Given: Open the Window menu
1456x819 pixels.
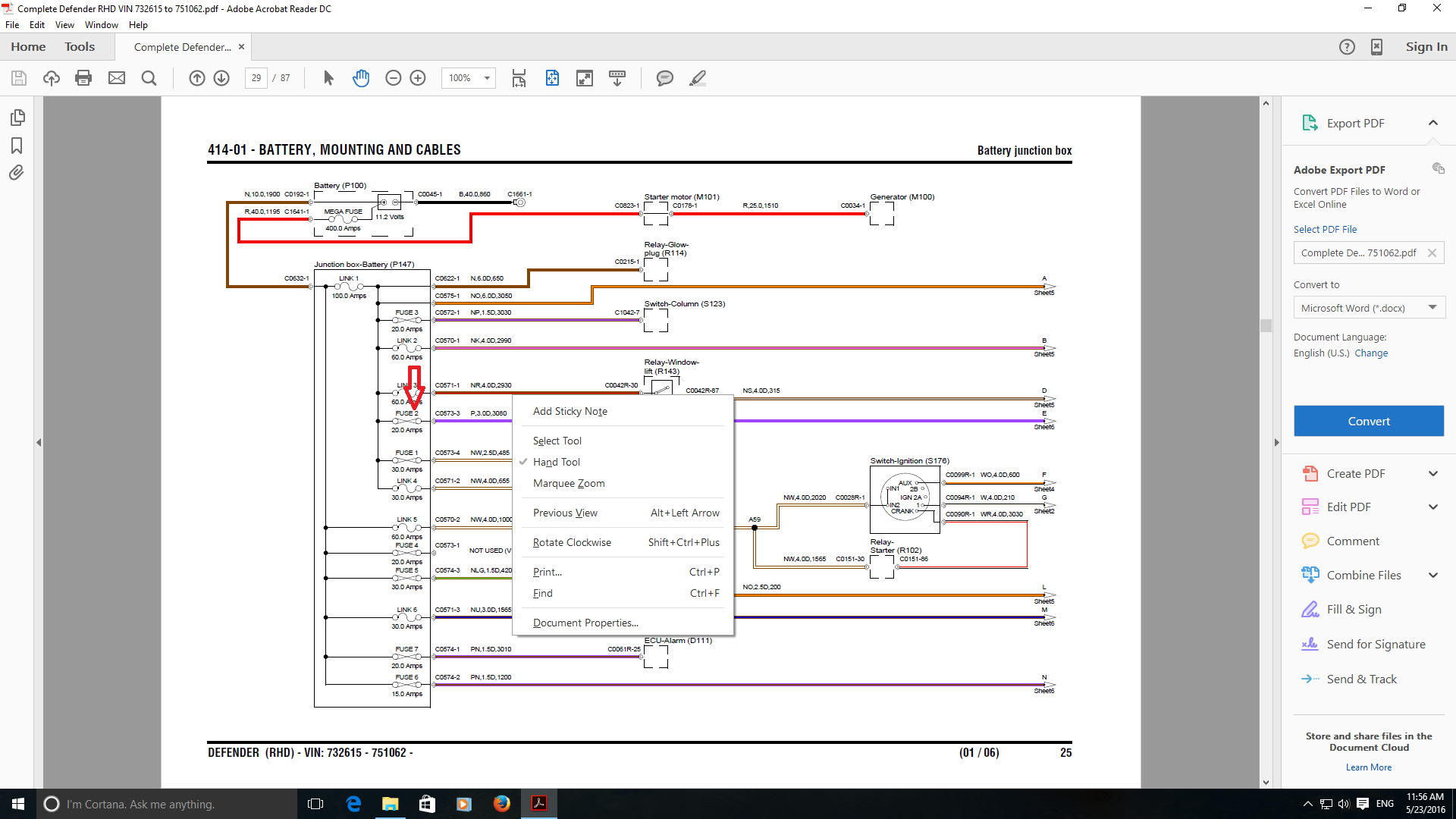Looking at the screenshot, I should tap(102, 25).
